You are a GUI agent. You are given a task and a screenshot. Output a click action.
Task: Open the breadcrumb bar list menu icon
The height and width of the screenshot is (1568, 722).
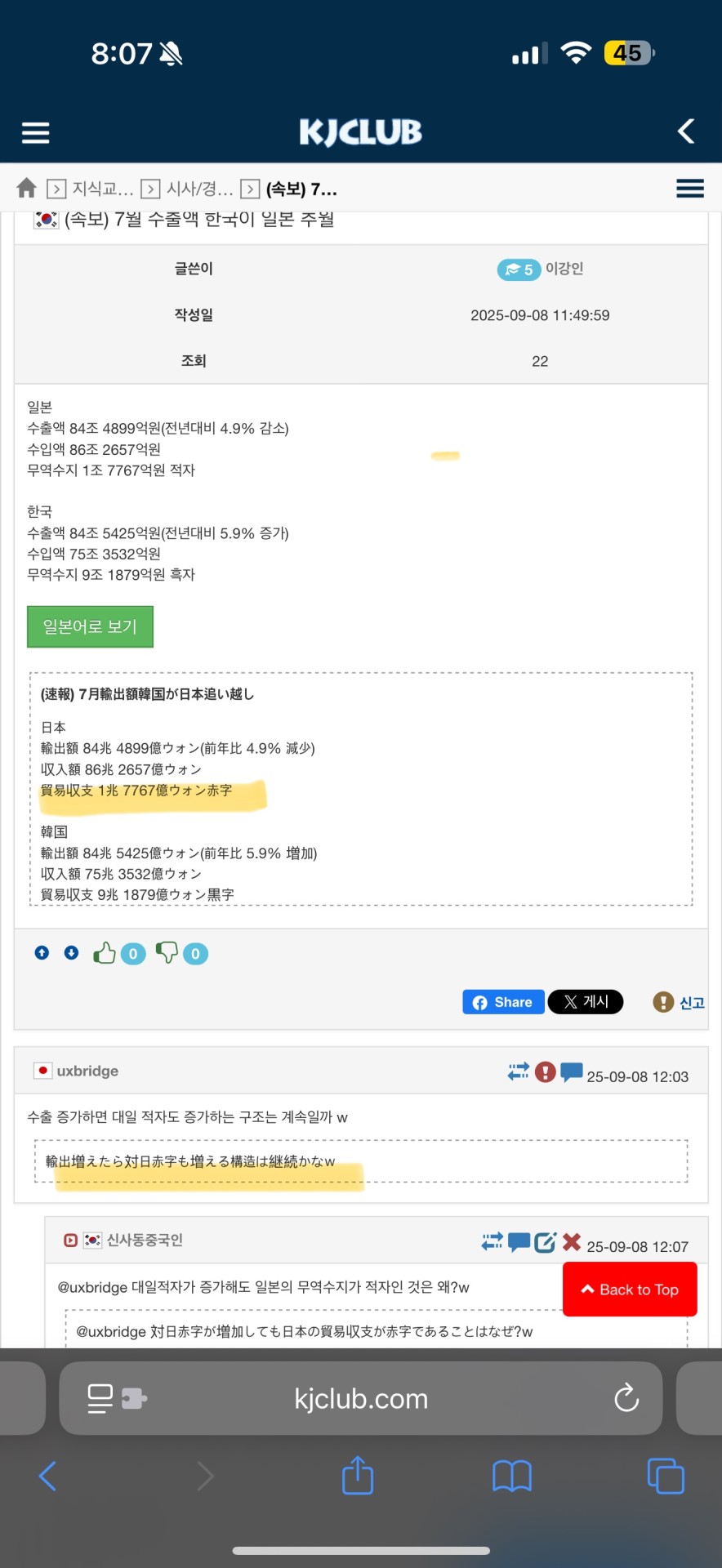689,189
